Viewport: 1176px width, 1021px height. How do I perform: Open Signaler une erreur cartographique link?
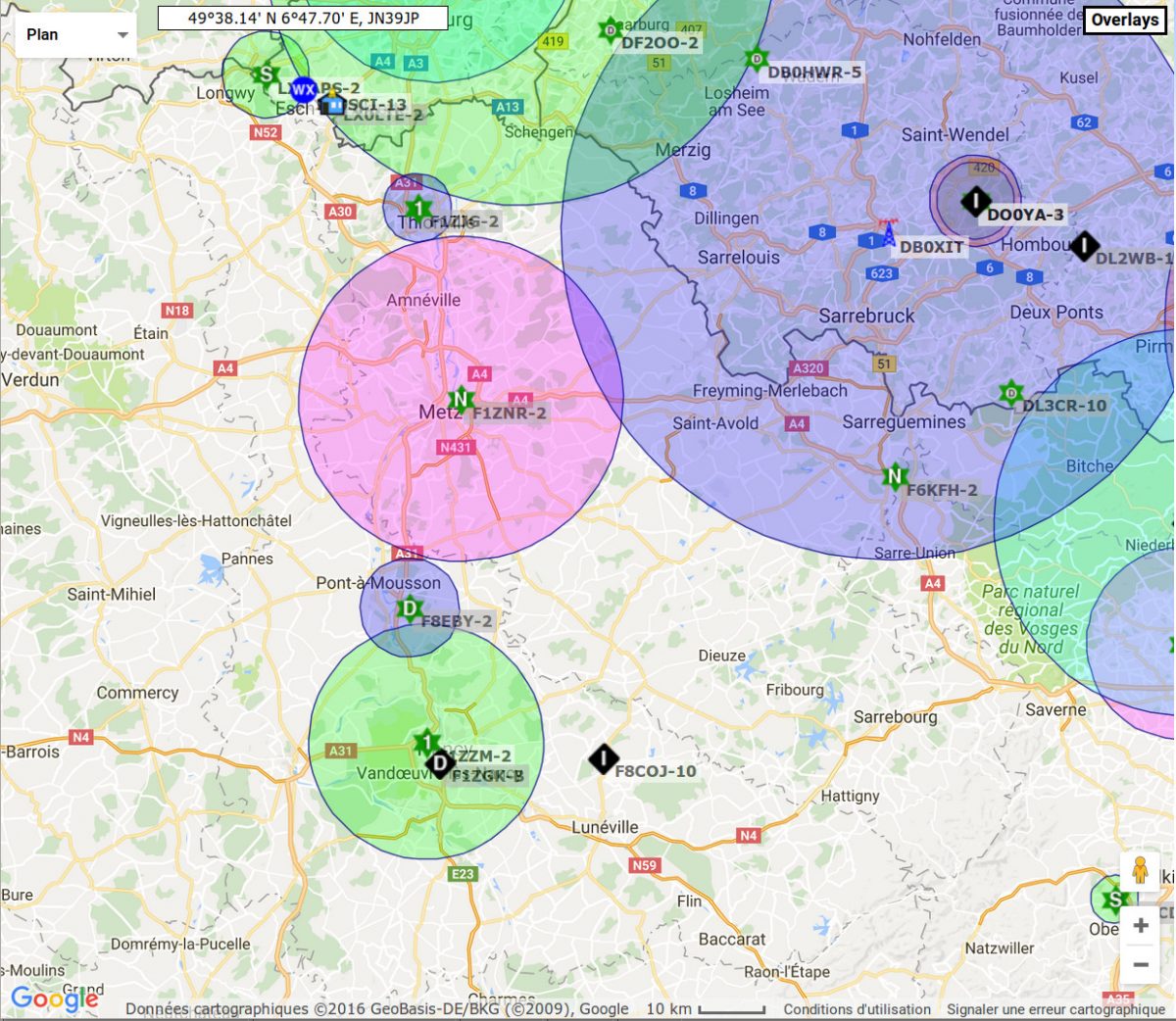coord(1056,1009)
